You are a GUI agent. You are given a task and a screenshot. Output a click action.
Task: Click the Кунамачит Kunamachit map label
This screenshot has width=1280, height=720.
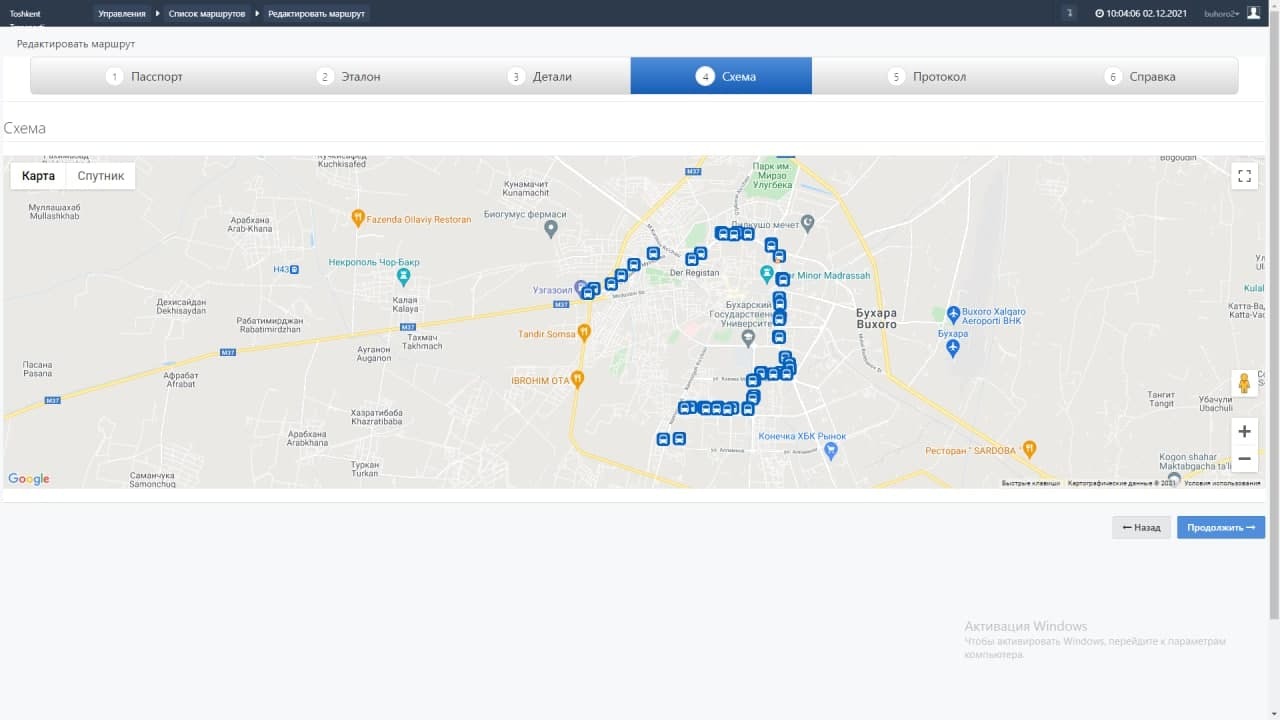click(526, 187)
